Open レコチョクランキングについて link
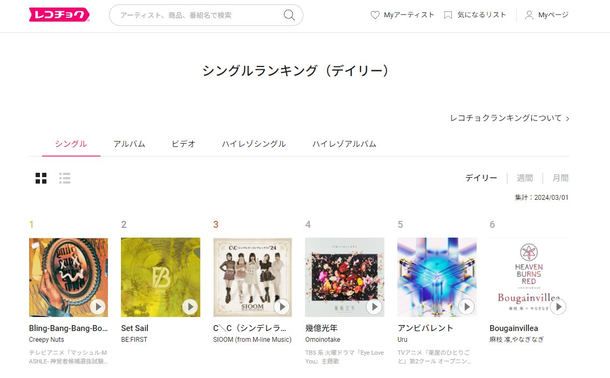Screen dimensions: 610x378 click(x=509, y=118)
